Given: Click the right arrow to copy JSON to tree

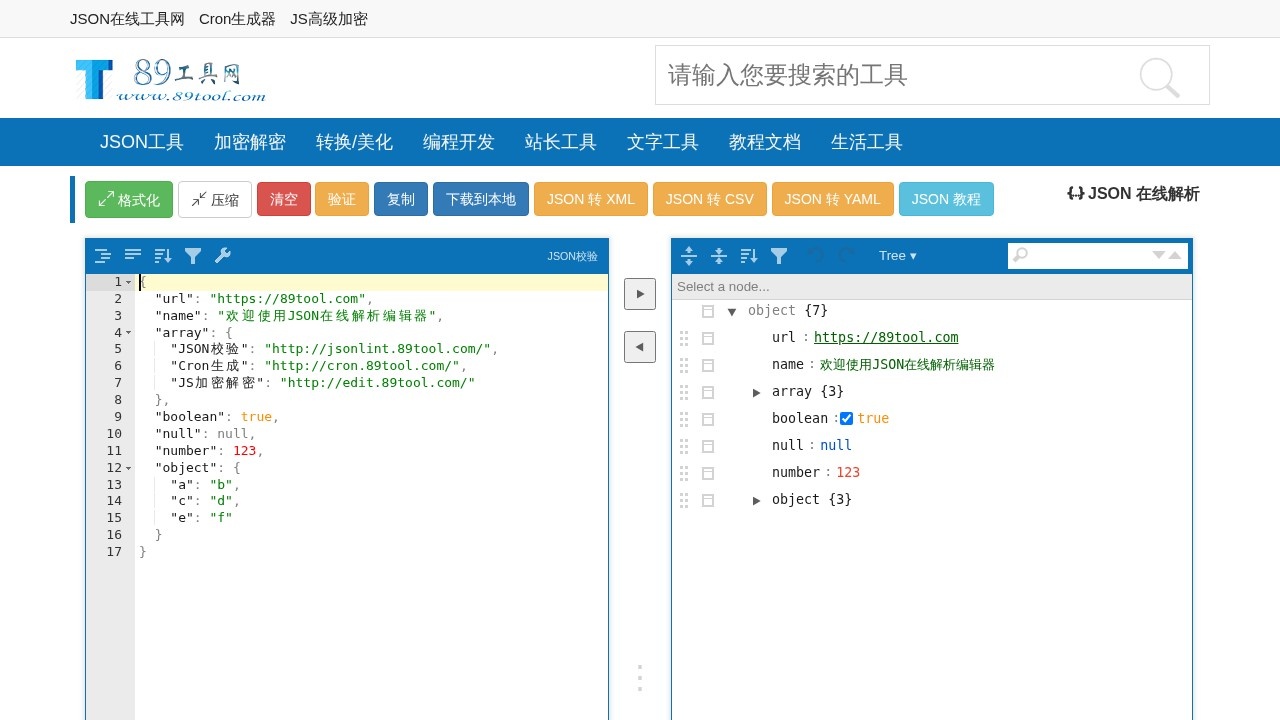Looking at the screenshot, I should pos(640,294).
